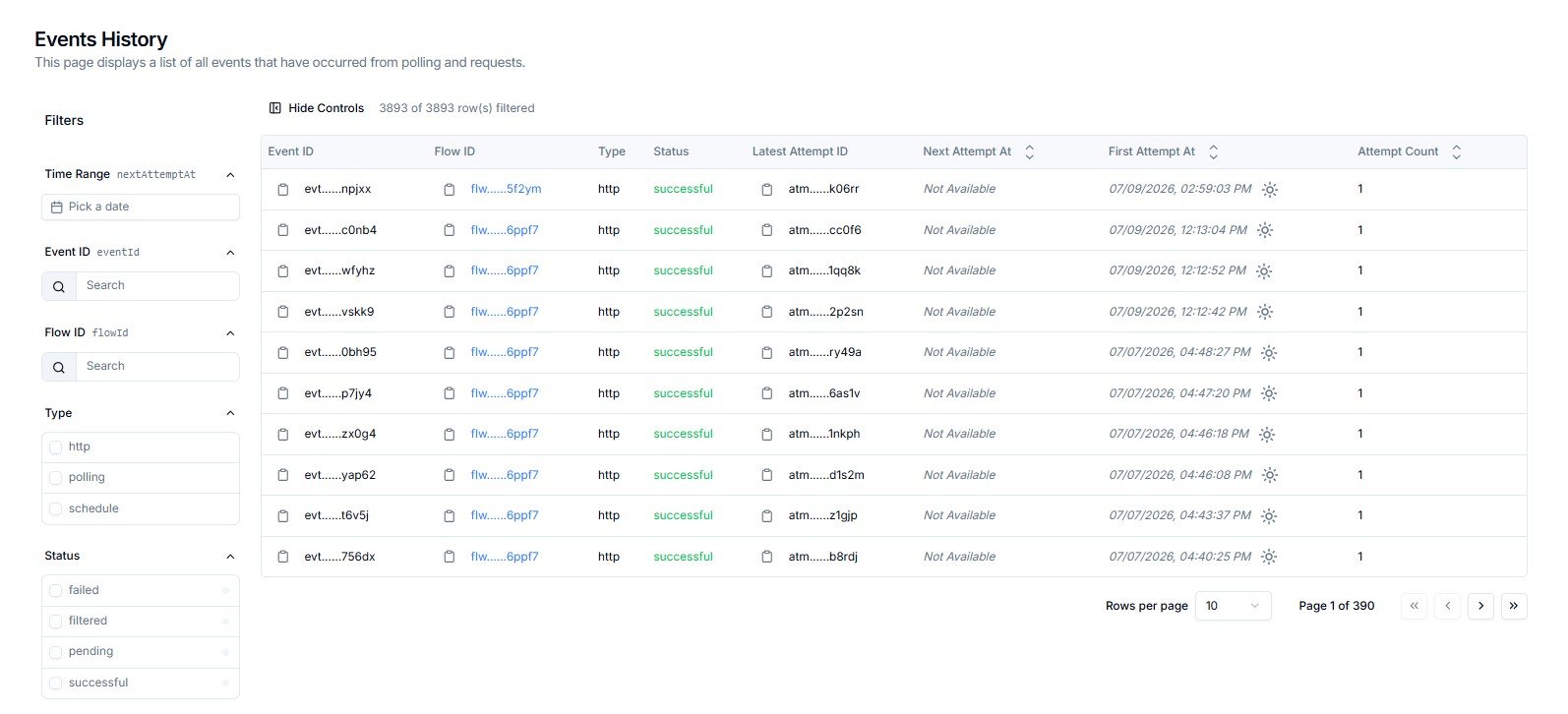Image resolution: width=1568 pixels, height=714 pixels.
Task: Click sun icon beside 12:13:04 PM timestamp
Action: (x=1265, y=230)
